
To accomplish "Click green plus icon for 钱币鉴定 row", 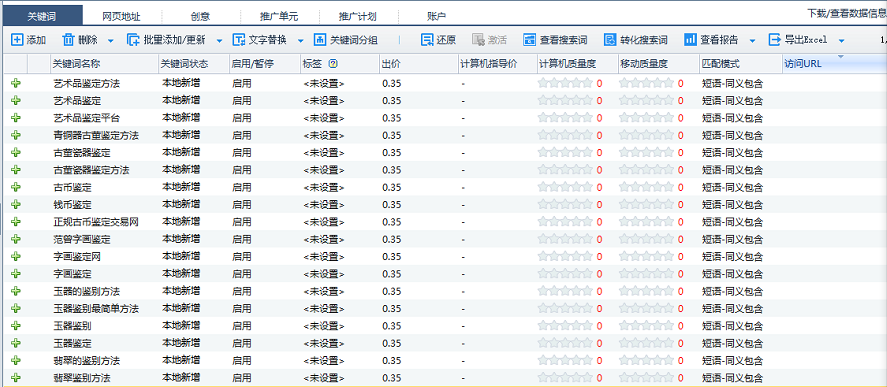I will point(16,204).
